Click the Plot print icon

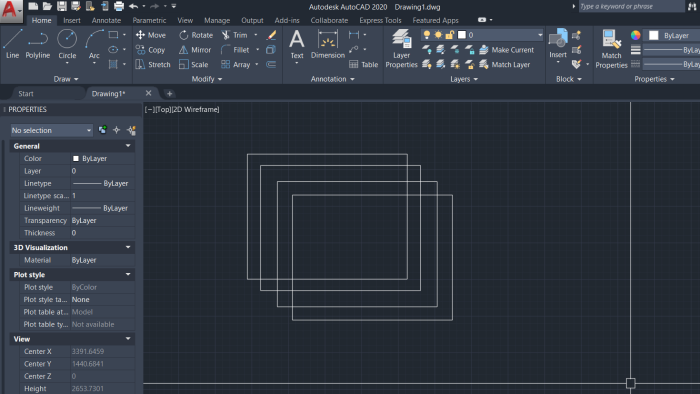pyautogui.click(x=119, y=6)
